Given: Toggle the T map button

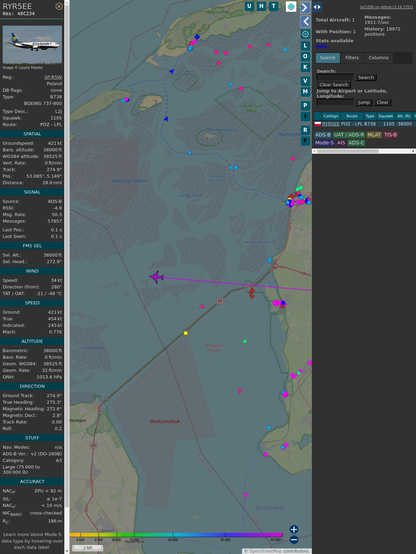Looking at the screenshot, I should pyautogui.click(x=273, y=6).
